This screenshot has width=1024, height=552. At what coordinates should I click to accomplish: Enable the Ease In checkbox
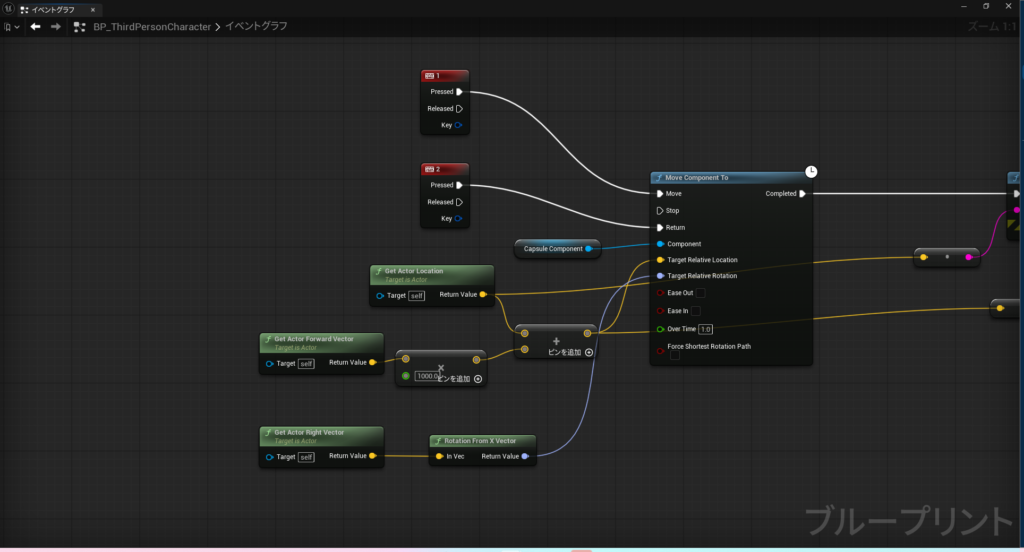pyautogui.click(x=696, y=311)
